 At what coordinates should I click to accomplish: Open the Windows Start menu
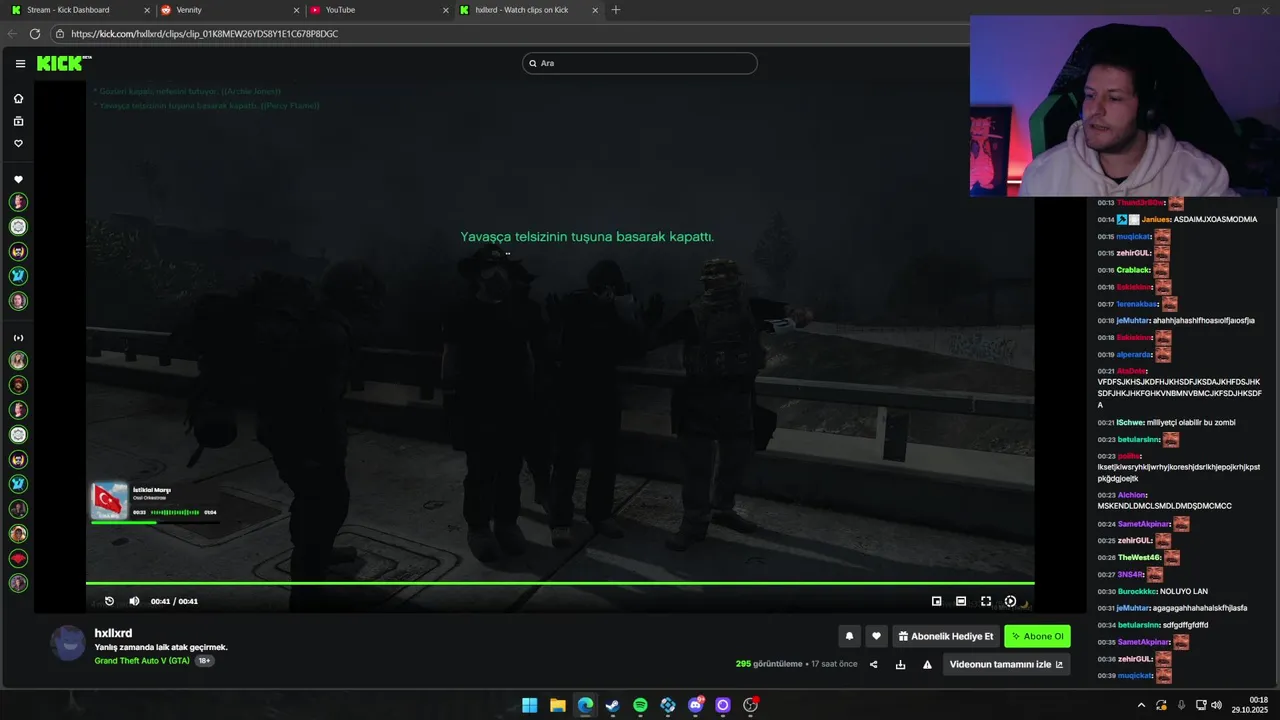point(529,705)
